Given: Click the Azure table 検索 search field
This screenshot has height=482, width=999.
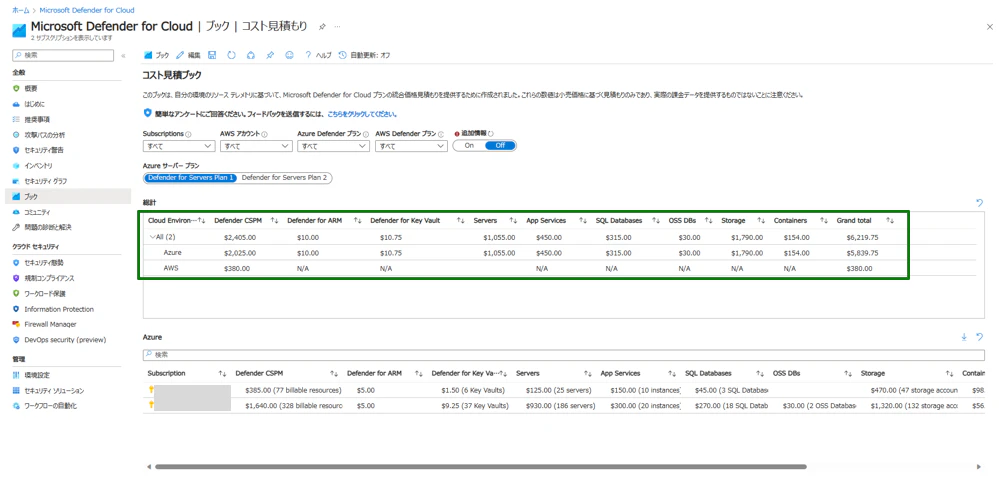Looking at the screenshot, I should pyautogui.click(x=564, y=354).
